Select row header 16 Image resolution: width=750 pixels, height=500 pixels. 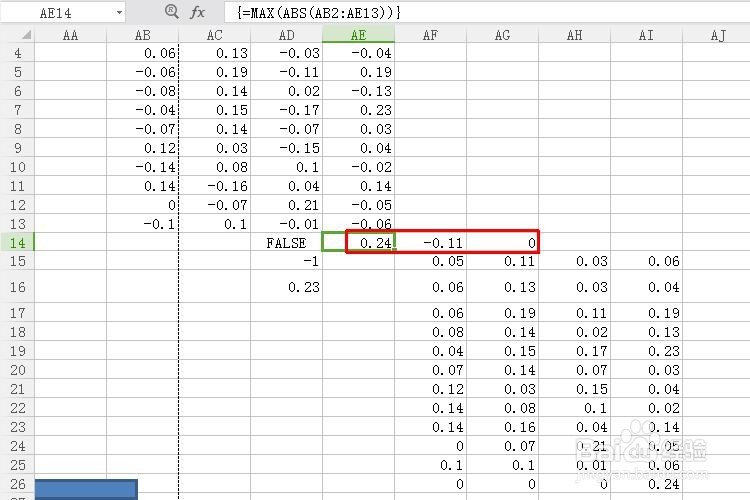click(x=18, y=287)
